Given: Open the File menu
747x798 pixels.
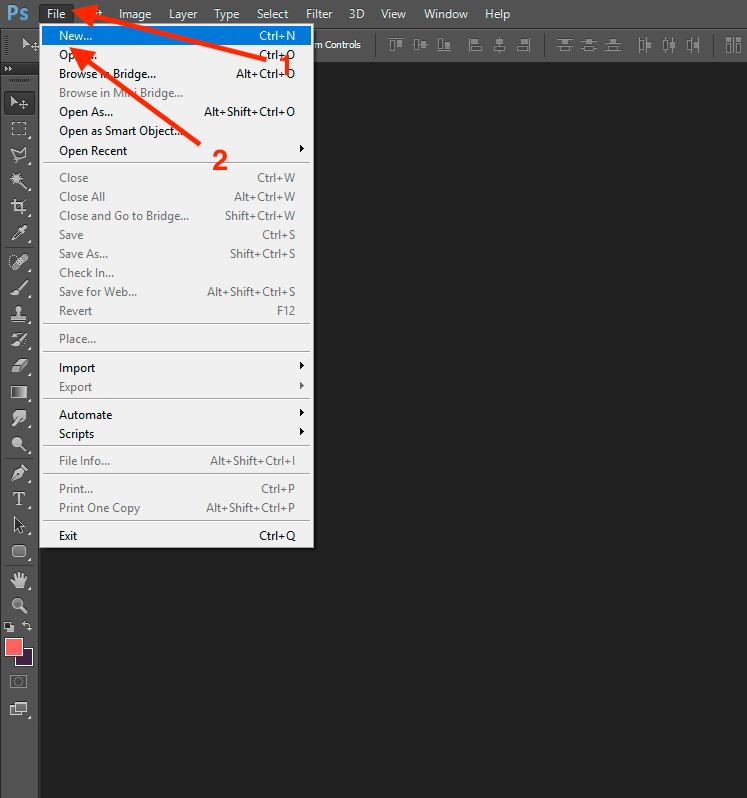Looking at the screenshot, I should point(56,14).
